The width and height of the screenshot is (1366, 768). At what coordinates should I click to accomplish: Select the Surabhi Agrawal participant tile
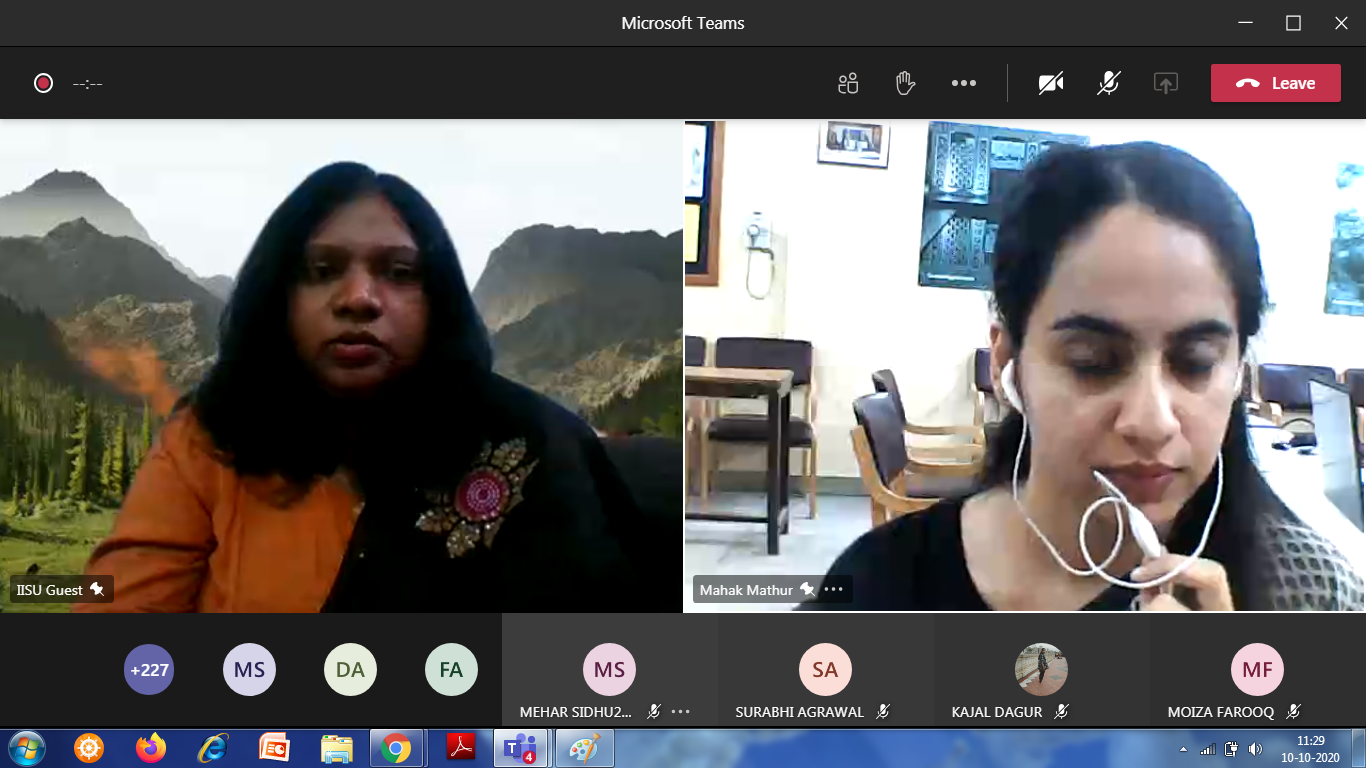click(825, 670)
